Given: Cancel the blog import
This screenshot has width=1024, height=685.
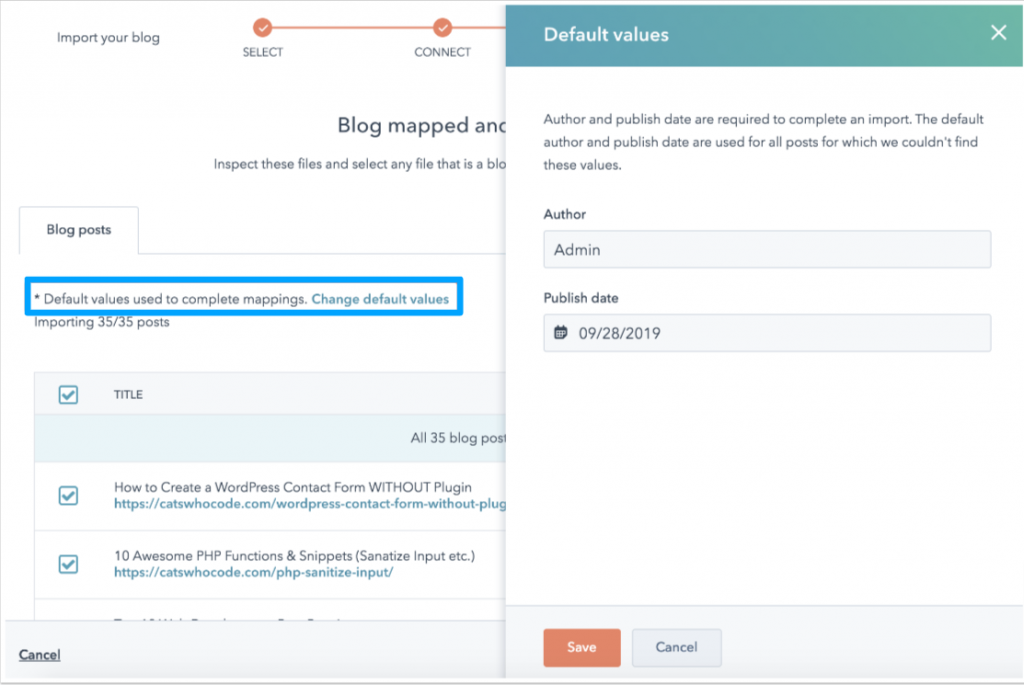Looking at the screenshot, I should coord(39,654).
